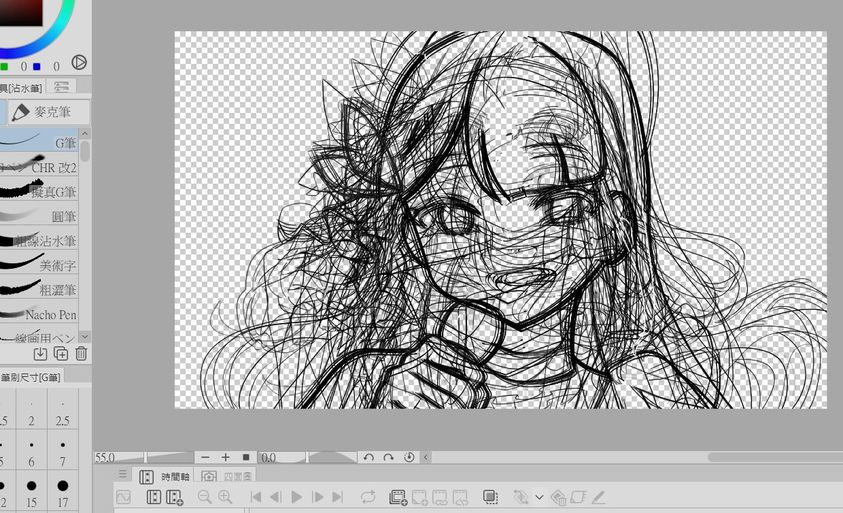Viewport: 843px width, 513px height.
Task: Open the timeline panel menu icon
Action: (x=123, y=474)
